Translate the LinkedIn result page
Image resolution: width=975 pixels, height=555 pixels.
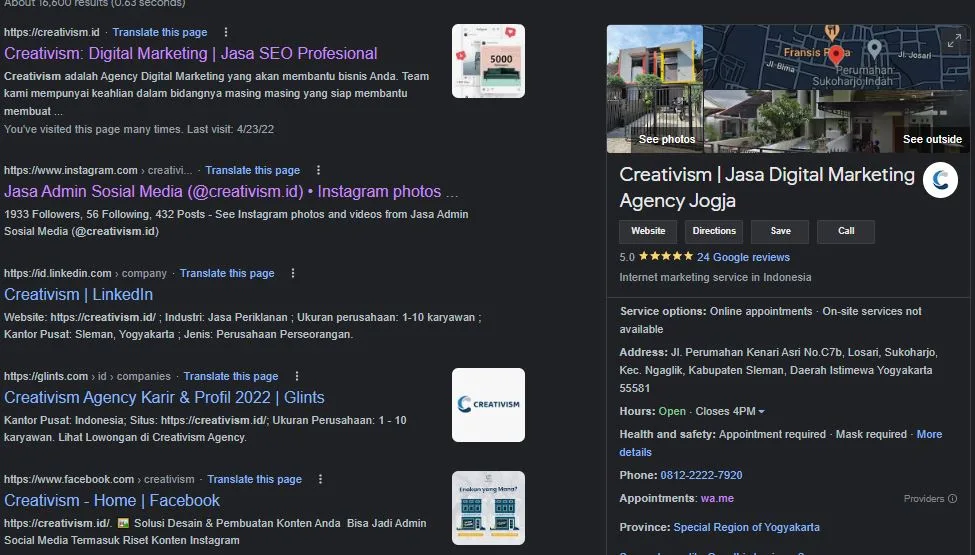click(x=227, y=273)
